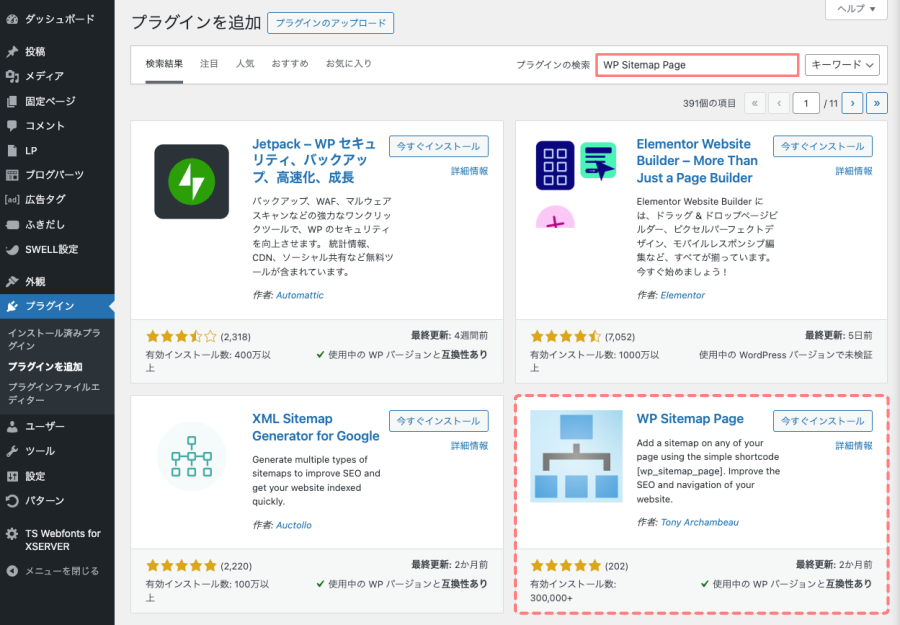Collapse menu via メニューを閉じる arrow icon
The height and width of the screenshot is (625, 900).
point(12,571)
